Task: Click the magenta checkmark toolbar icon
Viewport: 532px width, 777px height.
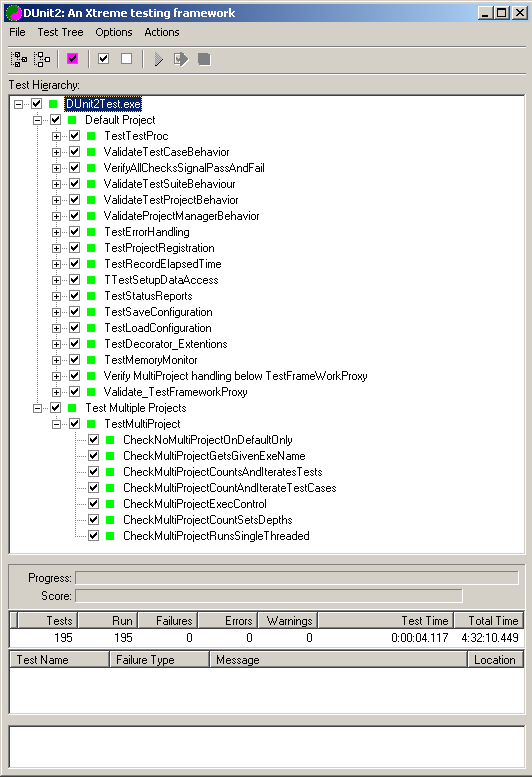Action: [x=72, y=59]
